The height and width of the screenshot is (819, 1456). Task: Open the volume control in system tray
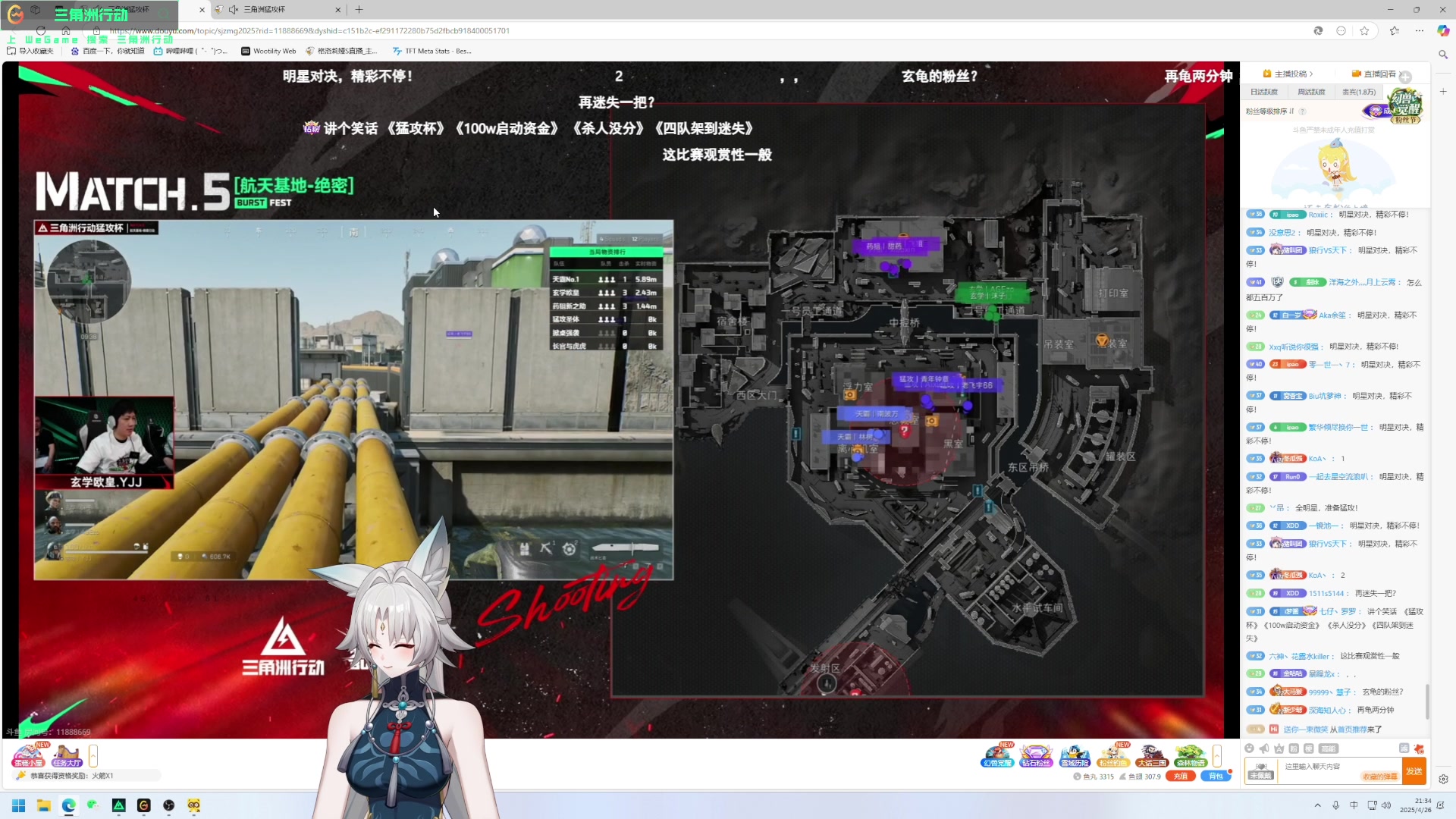point(1387,805)
